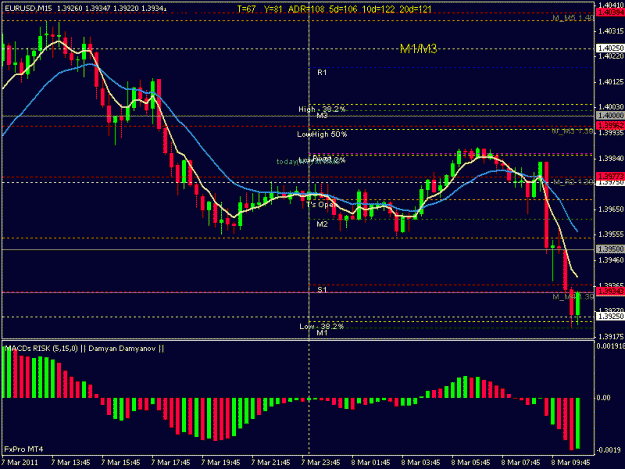Click the '8 Mar 05:45' time axis label
Screen dimensions: 625x469
[471, 463]
